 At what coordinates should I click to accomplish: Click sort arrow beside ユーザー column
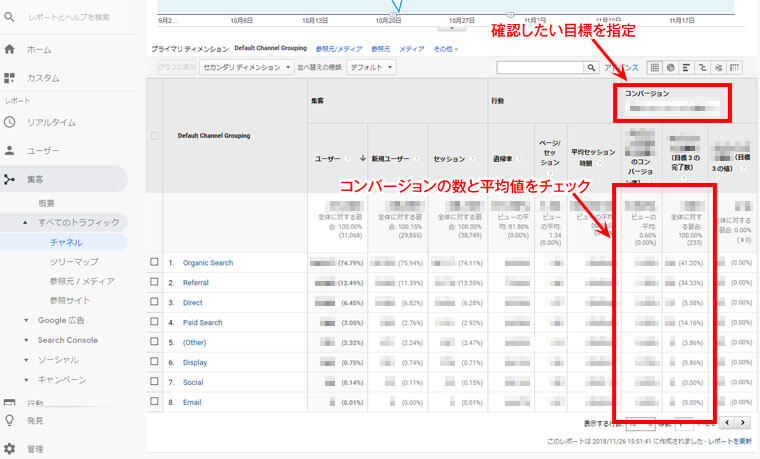(363, 158)
